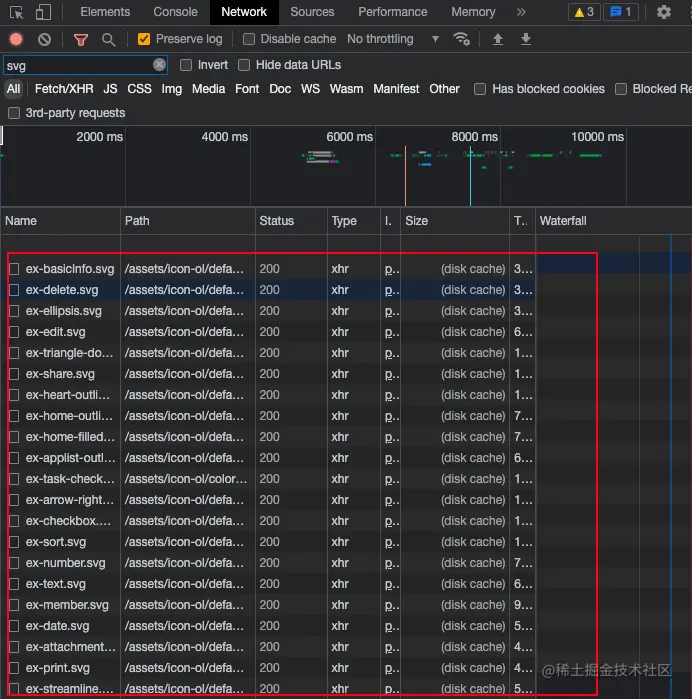The image size is (692, 699).
Task: Select the ex-edit.svg request
Action: tap(56, 332)
